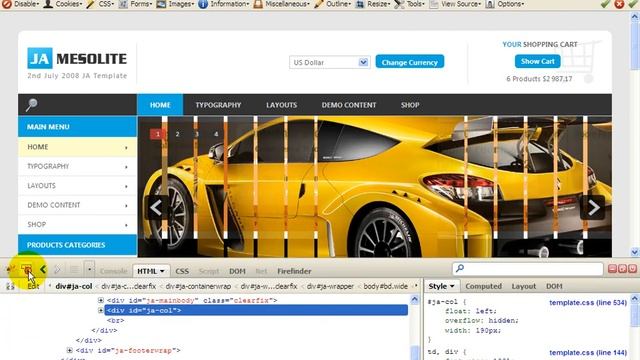Expand the ja-col div node
Screen dimensions: 640x360
(x=100, y=310)
